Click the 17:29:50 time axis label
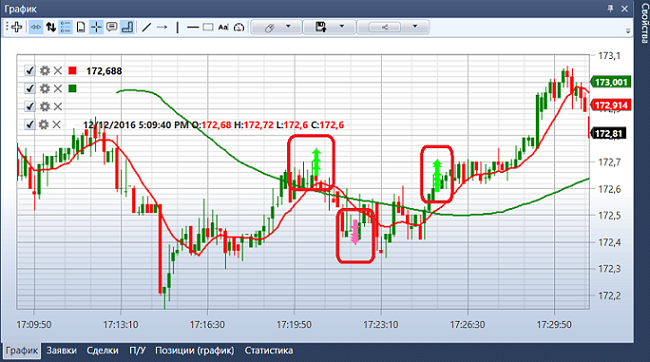 pos(554,325)
